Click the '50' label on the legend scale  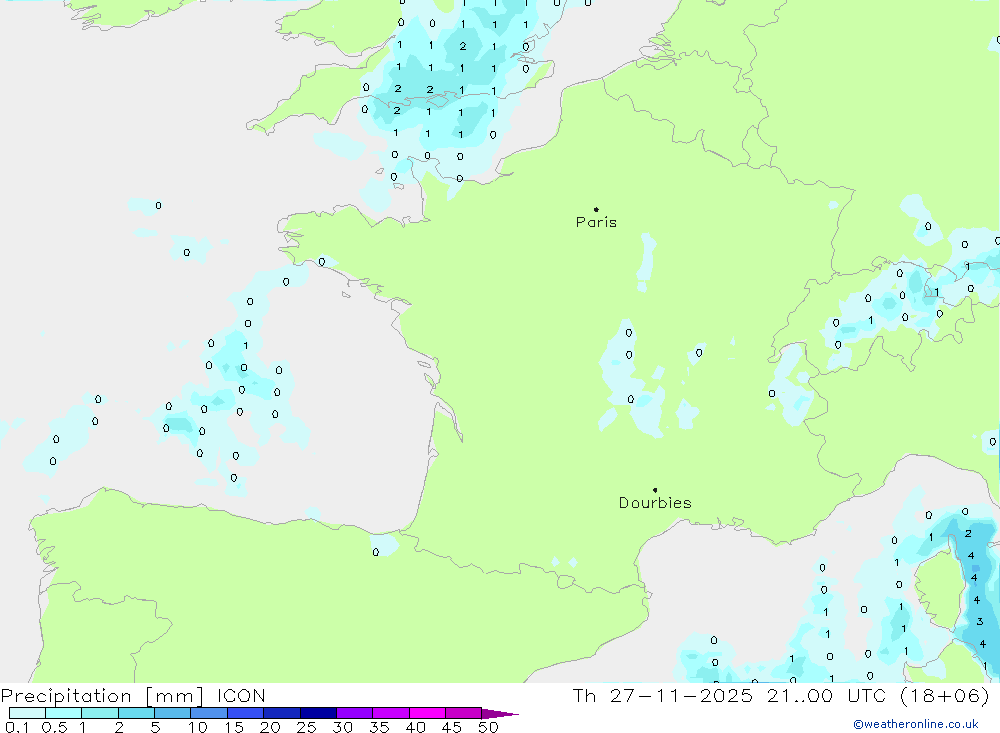coord(489,727)
